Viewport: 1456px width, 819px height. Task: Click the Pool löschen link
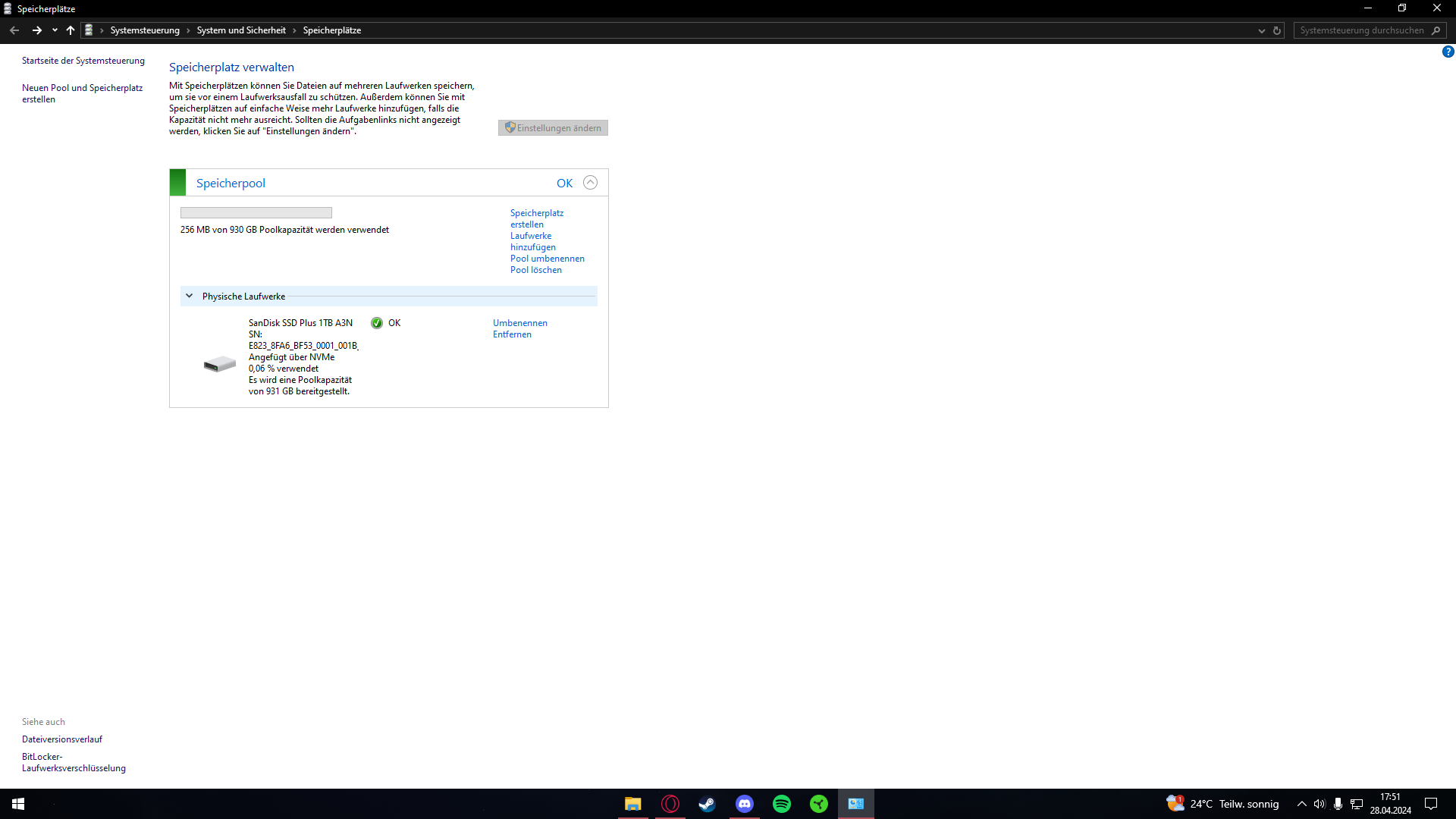pos(535,270)
